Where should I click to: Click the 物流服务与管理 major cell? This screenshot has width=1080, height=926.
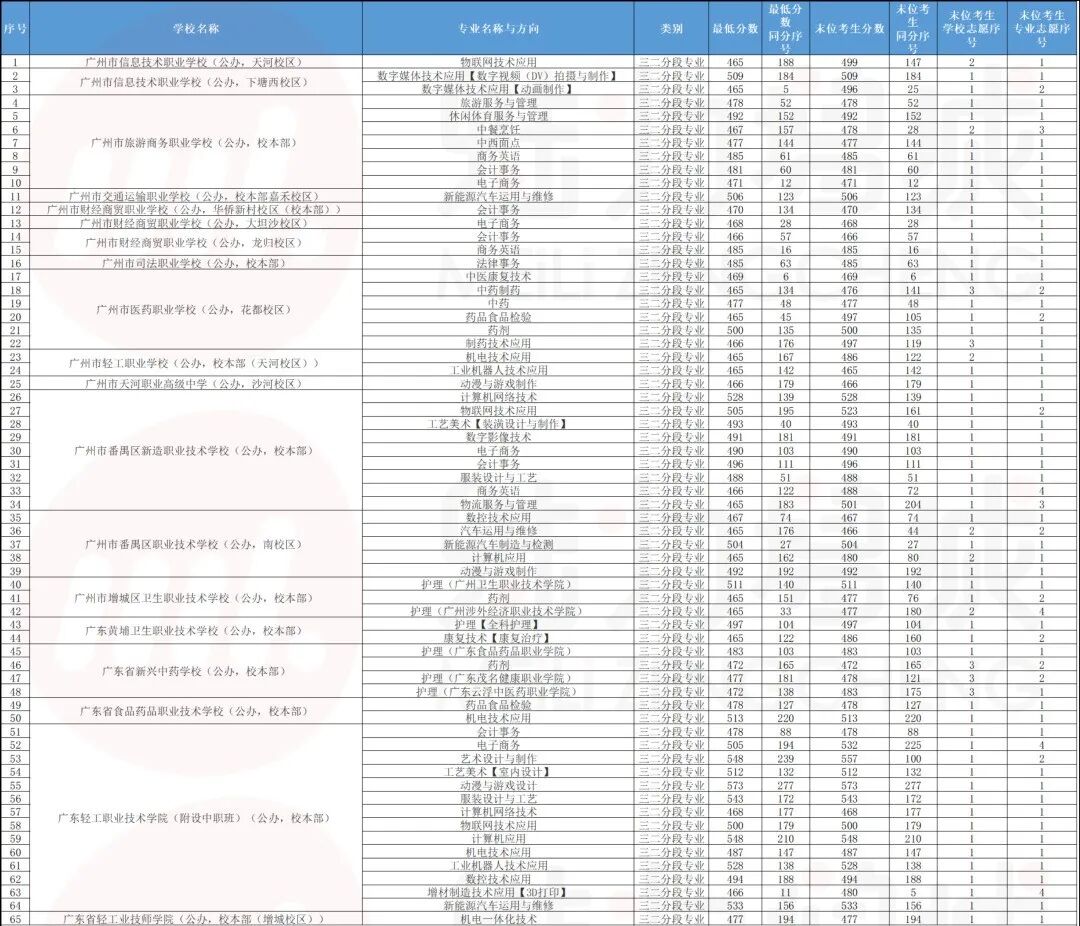(x=499, y=504)
